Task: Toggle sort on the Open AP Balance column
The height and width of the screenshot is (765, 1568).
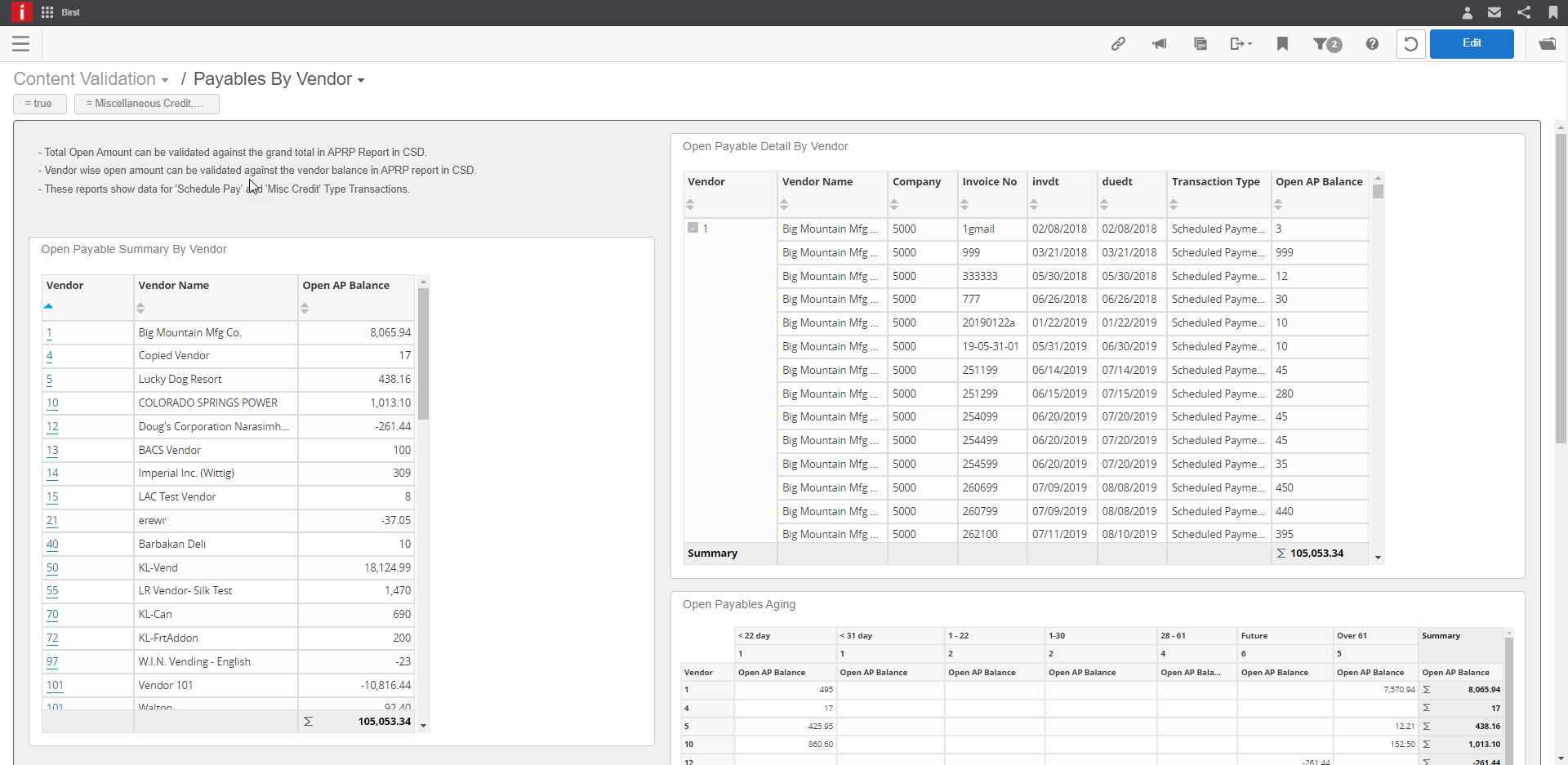Action: click(305, 309)
